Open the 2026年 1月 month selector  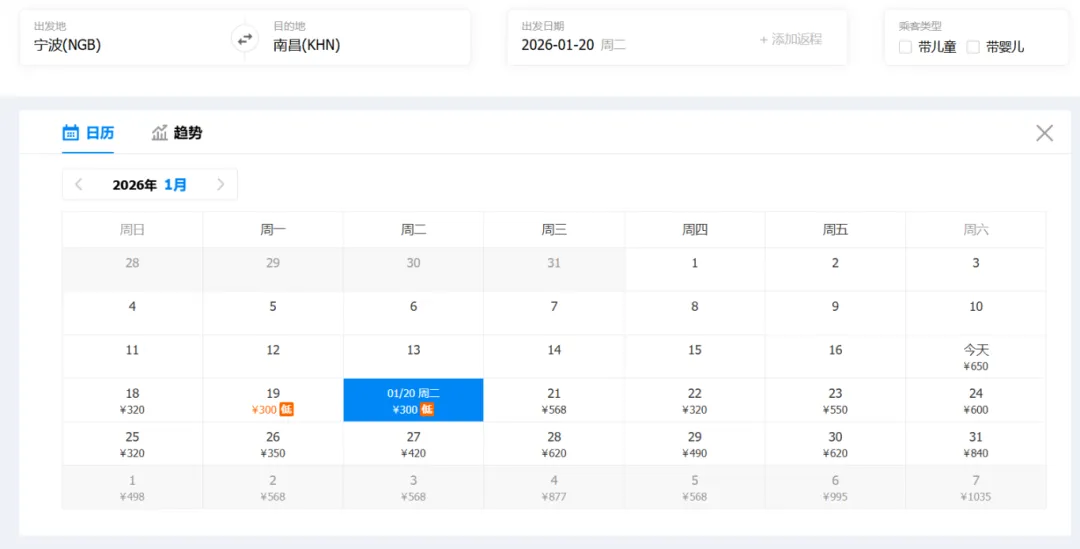[x=149, y=185]
